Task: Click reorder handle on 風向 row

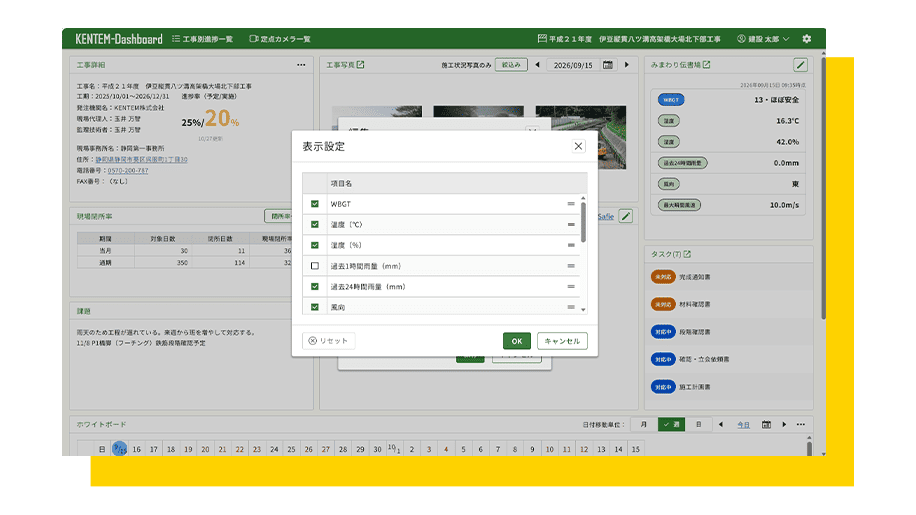Action: click(571, 307)
